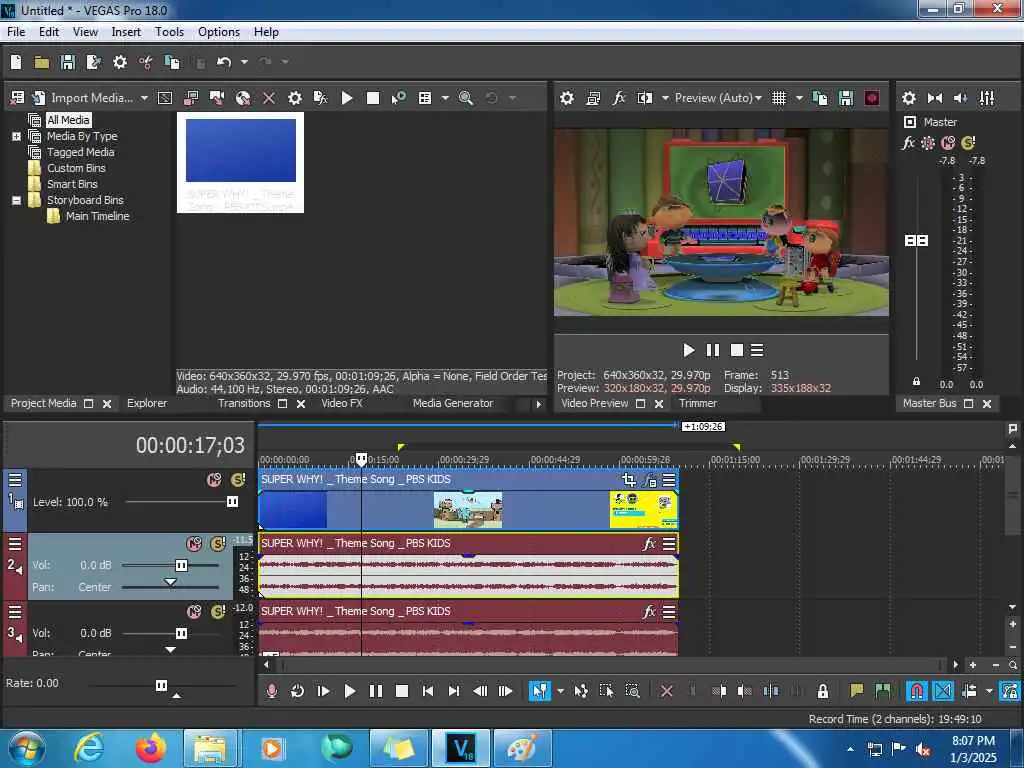Adjust video track Level slider
The height and width of the screenshot is (768, 1024).
pos(232,502)
